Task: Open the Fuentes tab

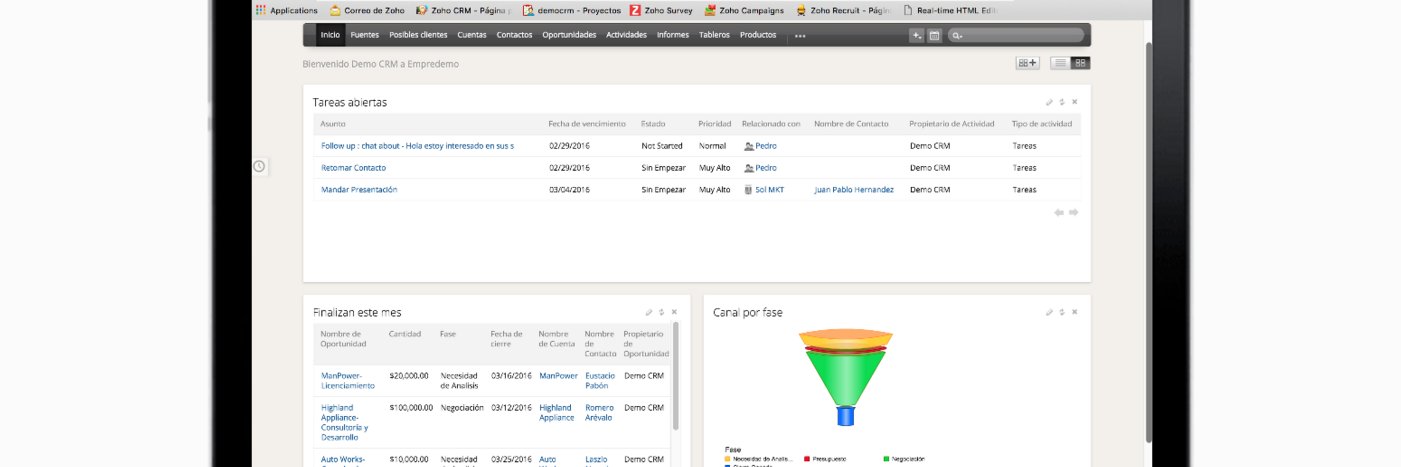Action: (x=364, y=35)
